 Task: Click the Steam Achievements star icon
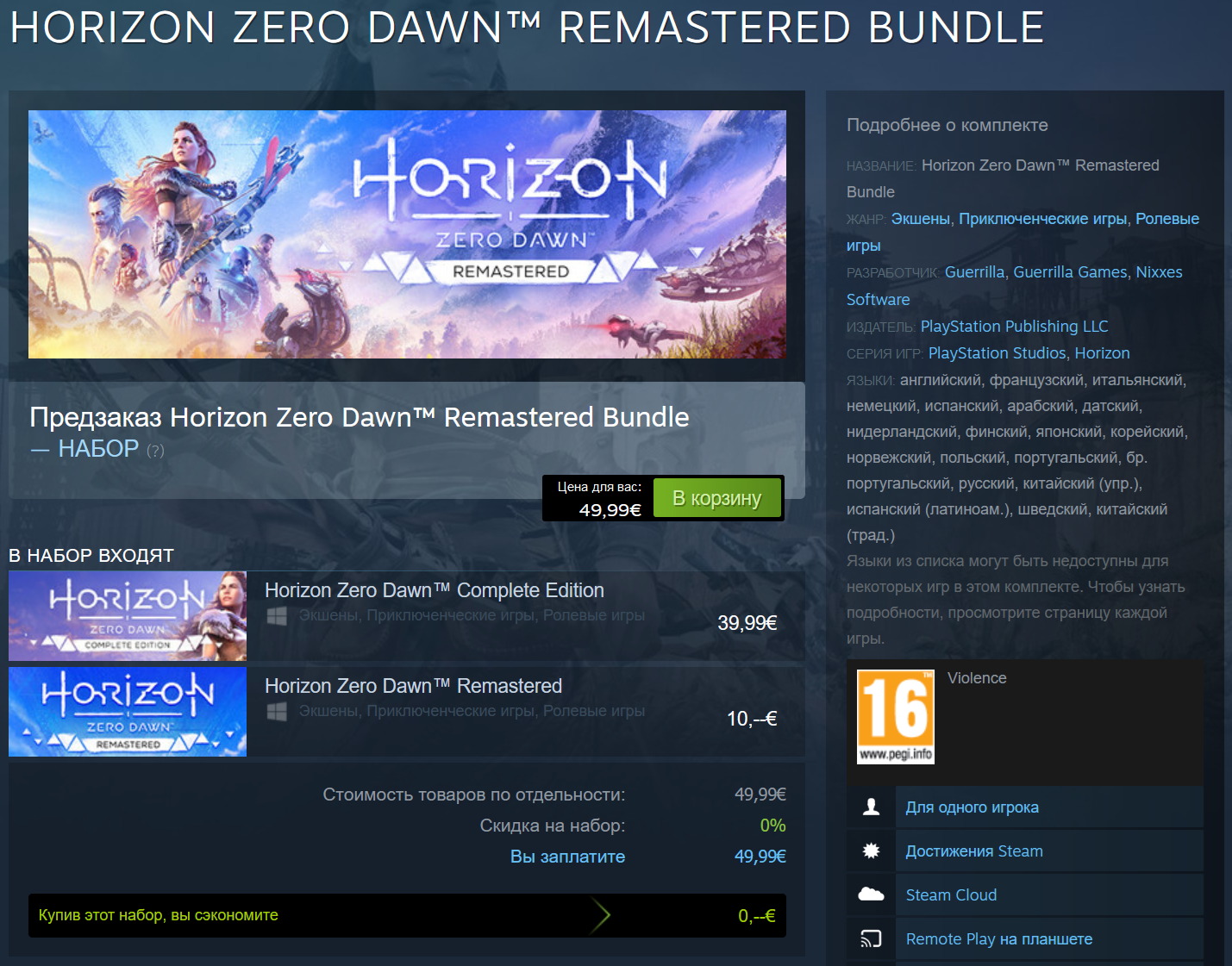click(872, 851)
